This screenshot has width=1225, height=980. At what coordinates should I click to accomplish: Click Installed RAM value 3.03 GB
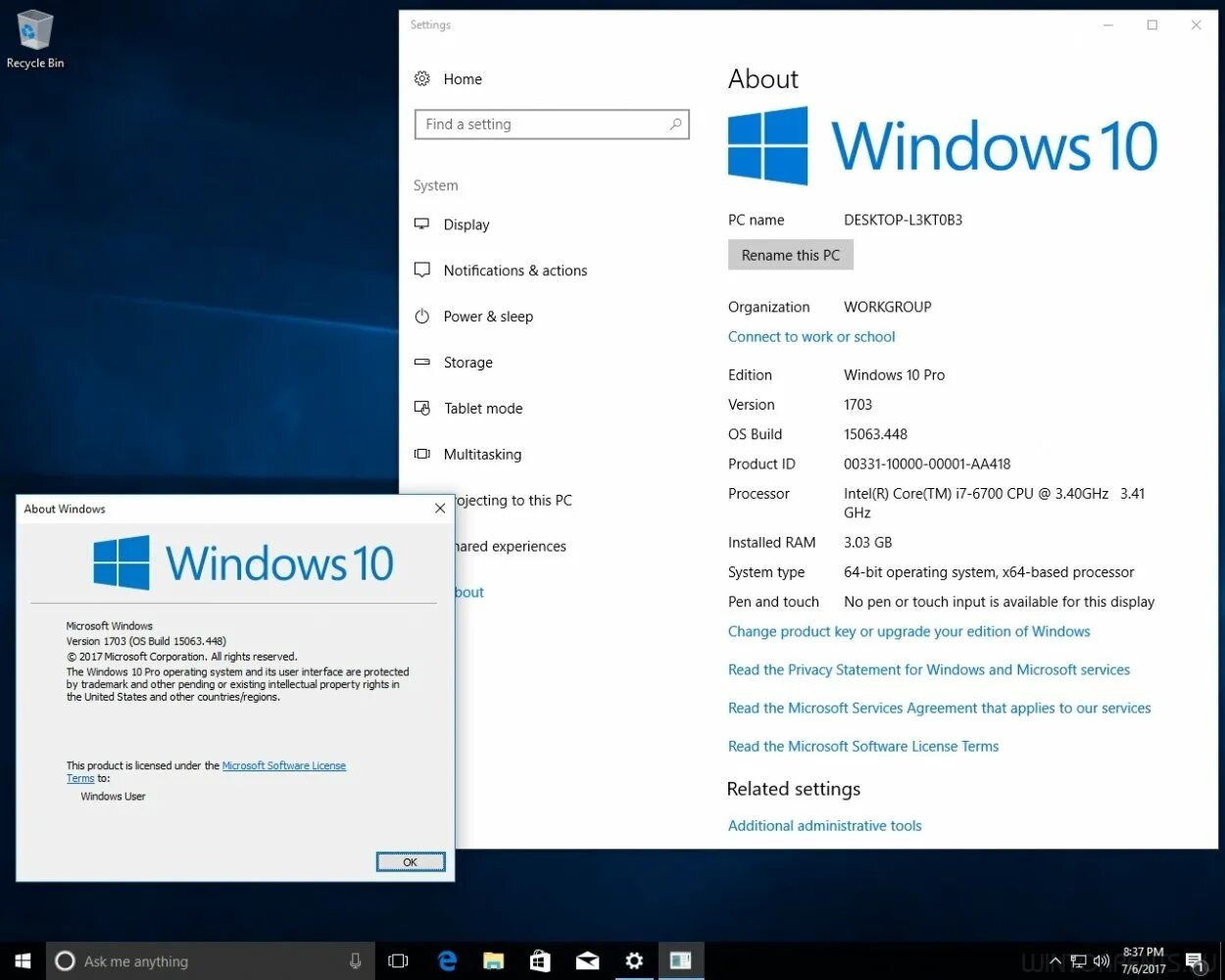click(x=867, y=542)
